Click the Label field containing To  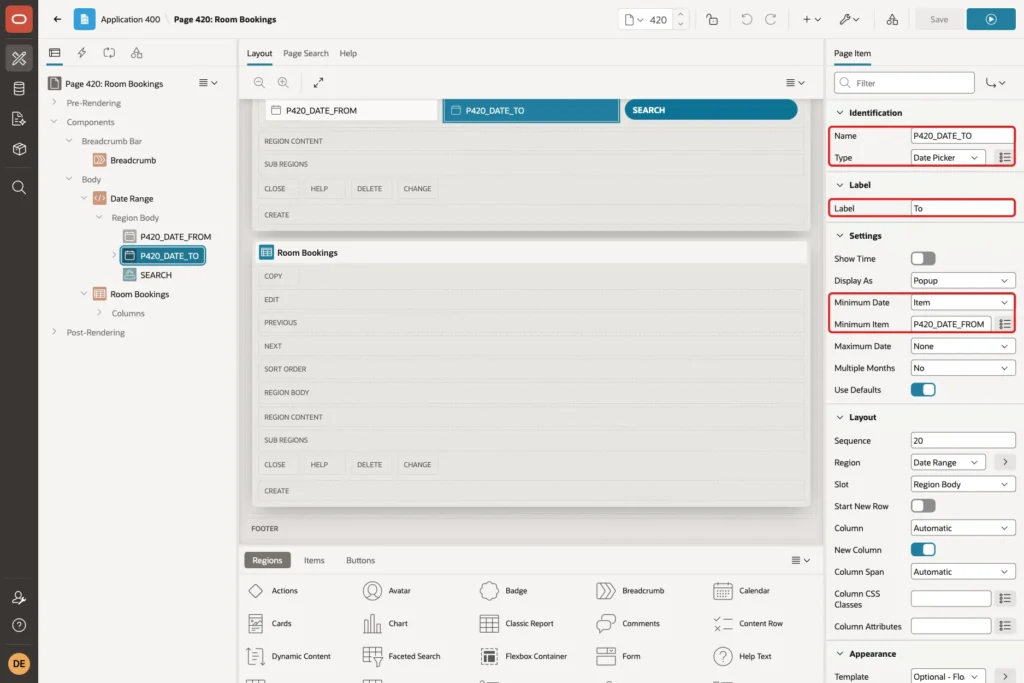pos(963,208)
